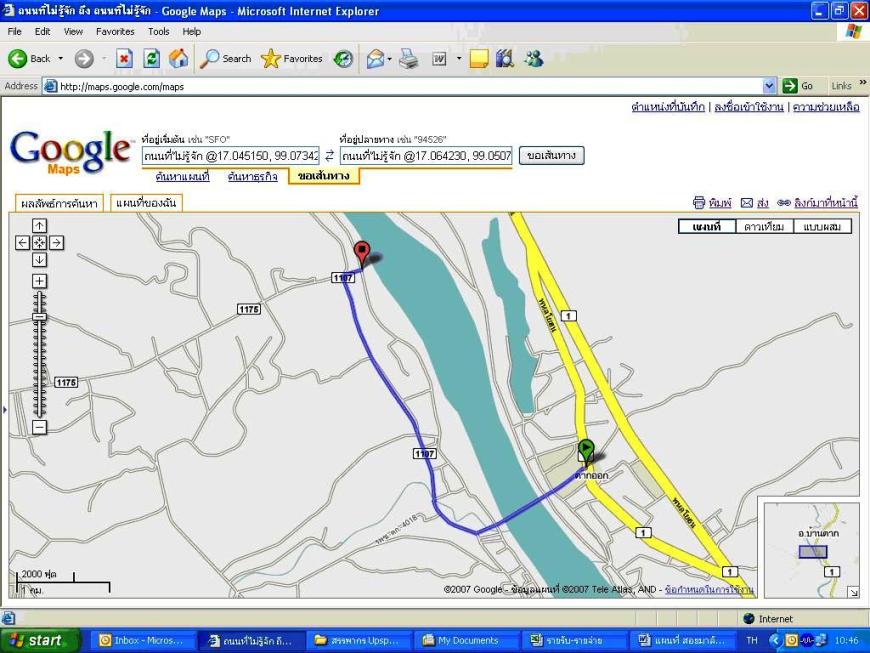The height and width of the screenshot is (653, 870).
Task: Open the address bar URL dropdown
Action: pos(769,87)
